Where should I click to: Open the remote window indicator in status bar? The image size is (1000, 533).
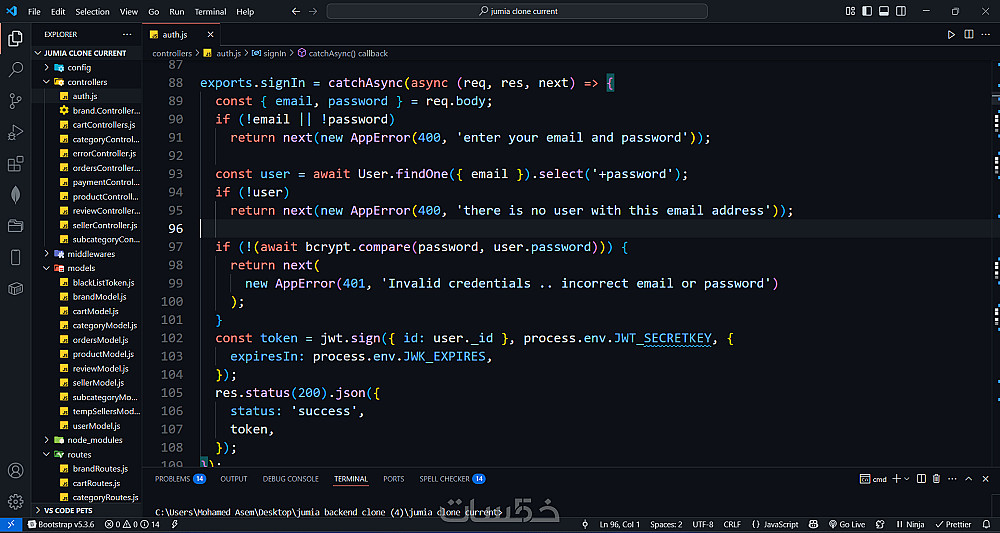coord(11,524)
